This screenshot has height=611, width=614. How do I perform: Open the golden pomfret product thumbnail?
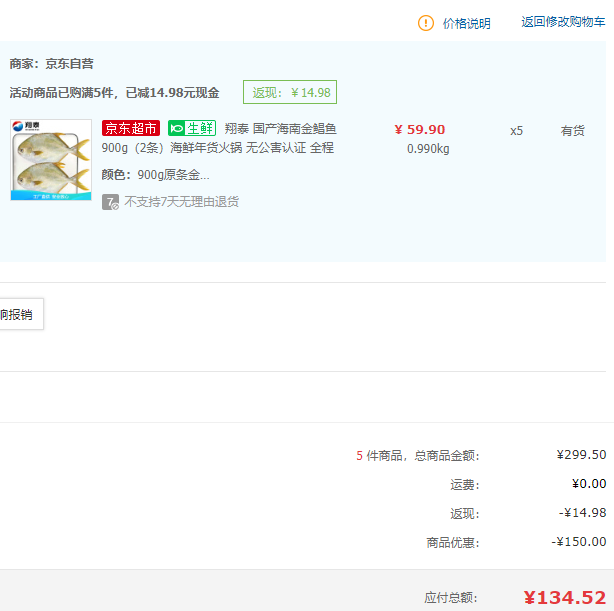[50, 160]
